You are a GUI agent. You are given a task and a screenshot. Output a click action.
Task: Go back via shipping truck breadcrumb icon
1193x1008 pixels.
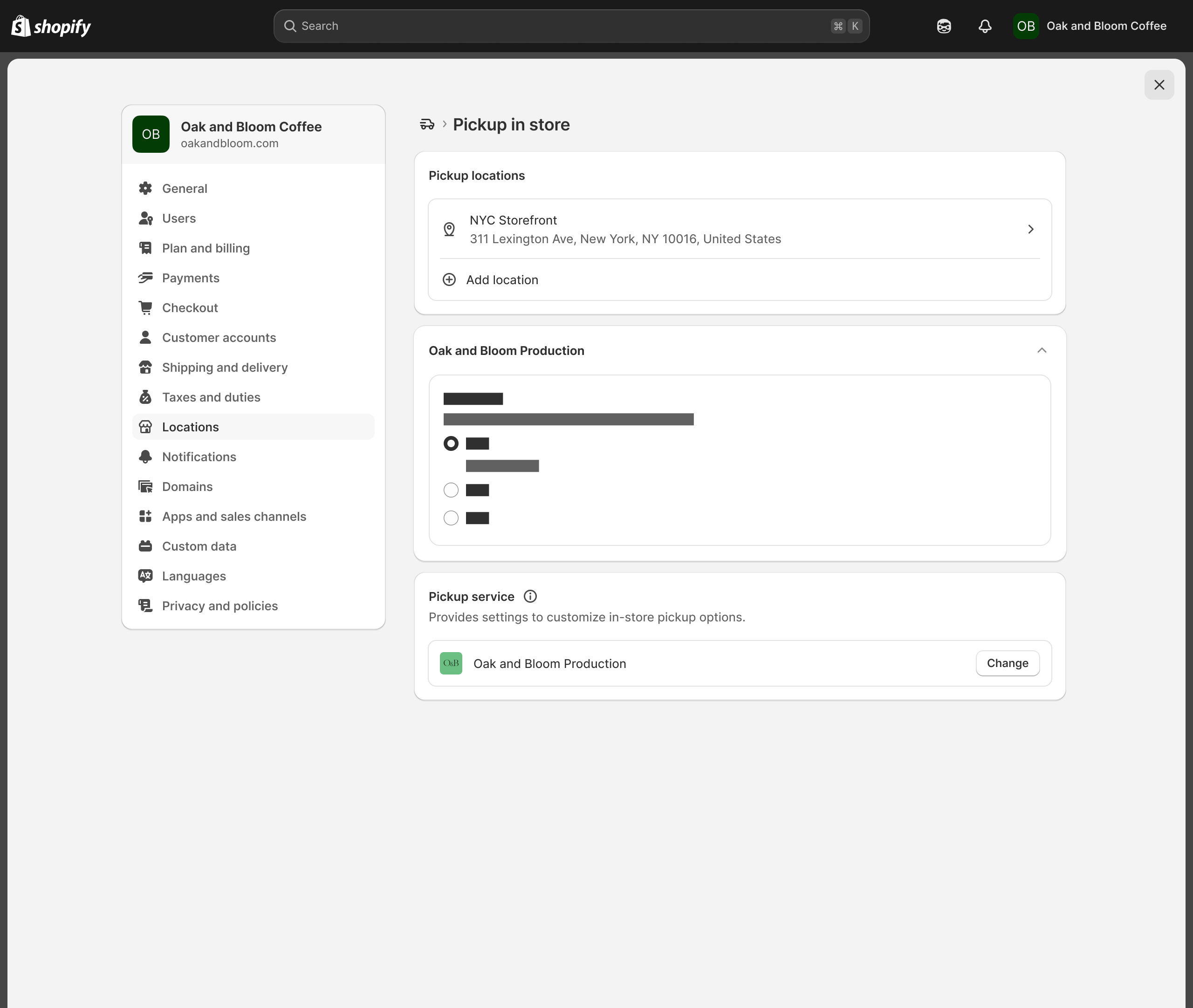[427, 124]
